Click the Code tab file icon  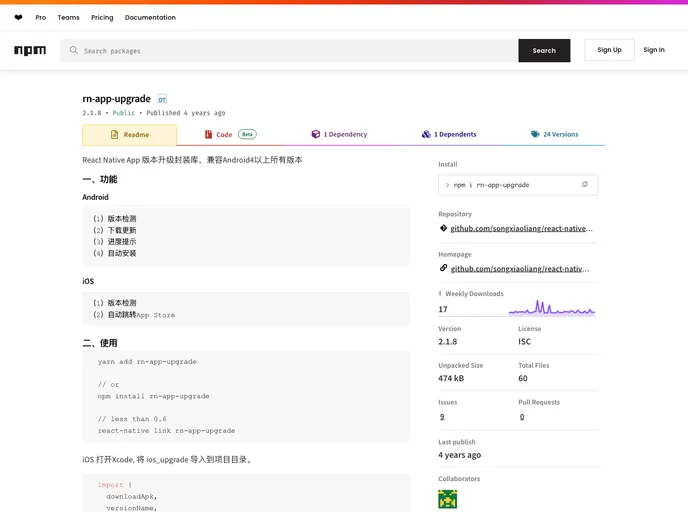click(208, 134)
